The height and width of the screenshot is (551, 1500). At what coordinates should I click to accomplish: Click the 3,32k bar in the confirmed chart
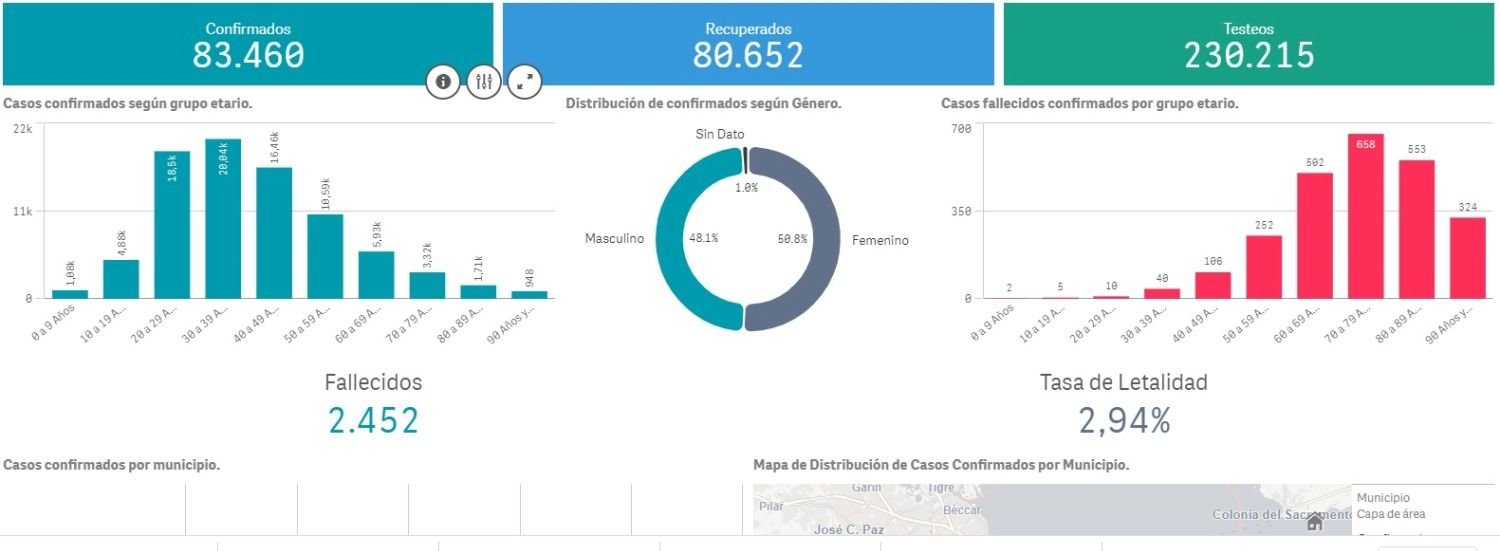click(427, 285)
